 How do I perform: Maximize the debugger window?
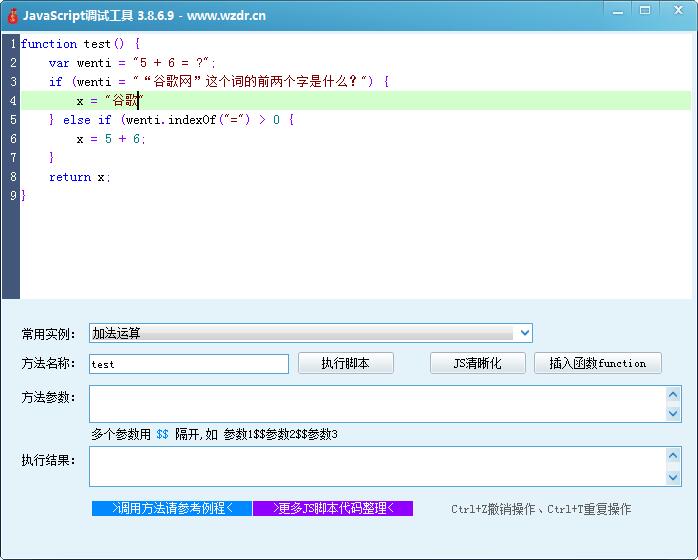[645, 11]
